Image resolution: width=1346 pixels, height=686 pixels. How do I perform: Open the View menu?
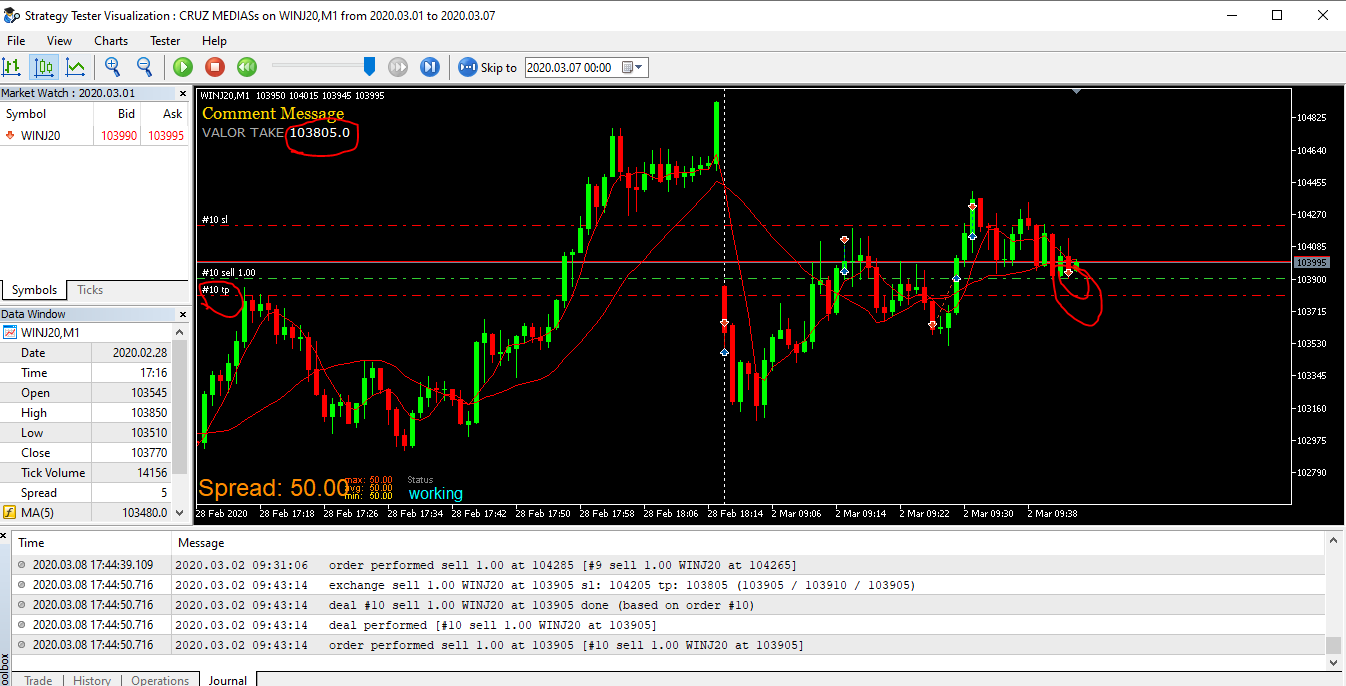(59, 41)
